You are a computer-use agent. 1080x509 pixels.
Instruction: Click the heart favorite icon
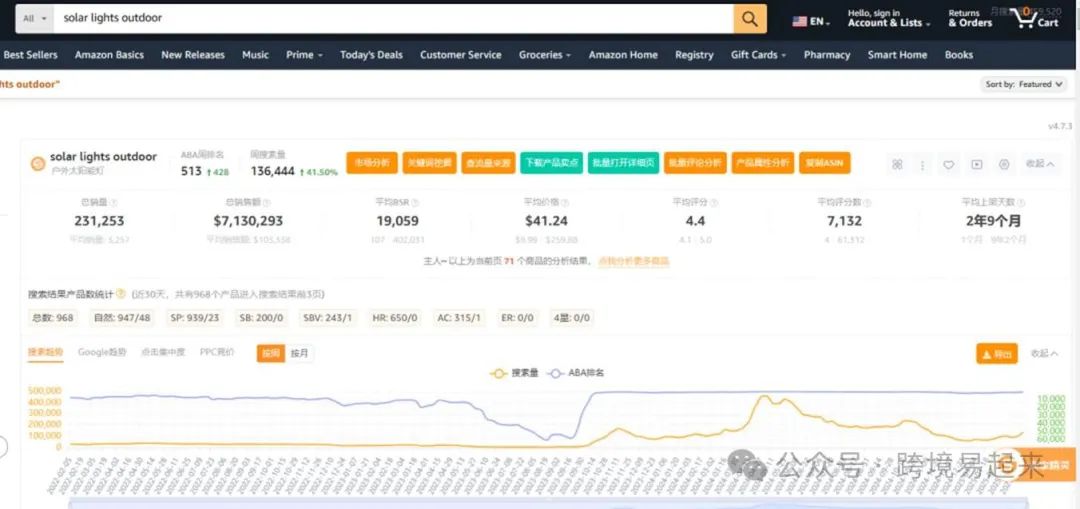pyautogui.click(x=948, y=165)
